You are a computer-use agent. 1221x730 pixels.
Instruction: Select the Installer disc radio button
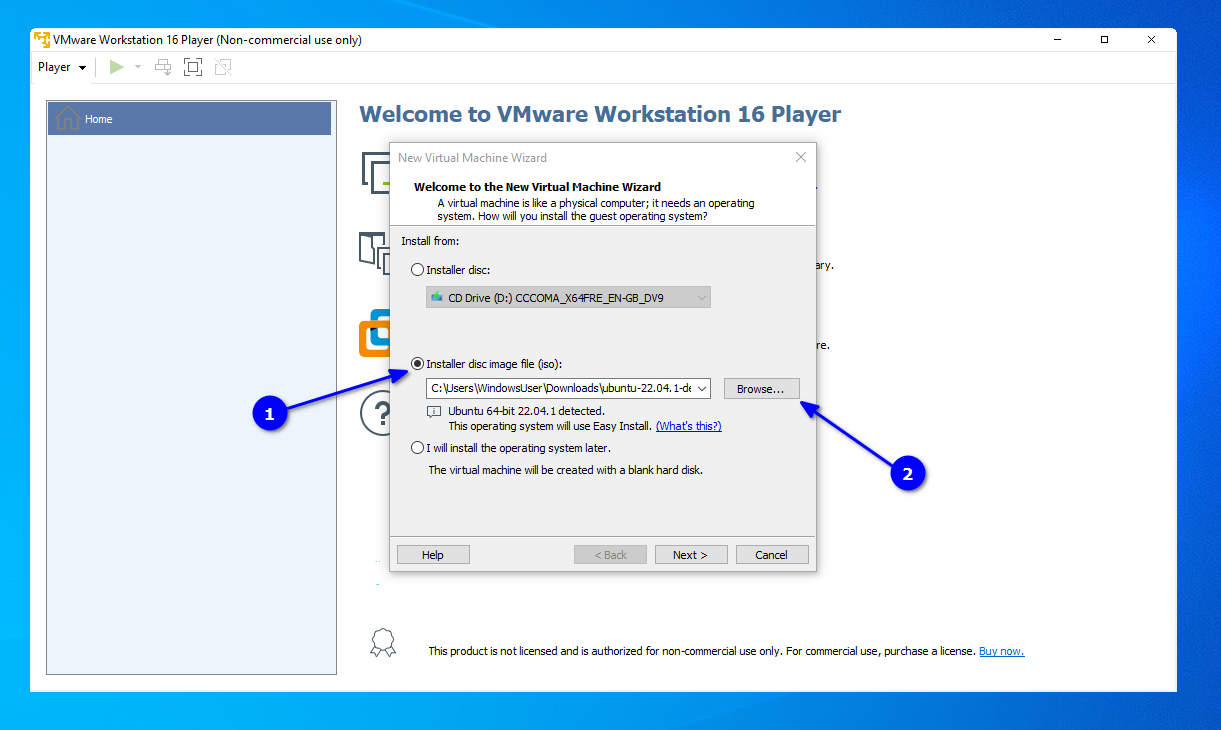(x=417, y=270)
